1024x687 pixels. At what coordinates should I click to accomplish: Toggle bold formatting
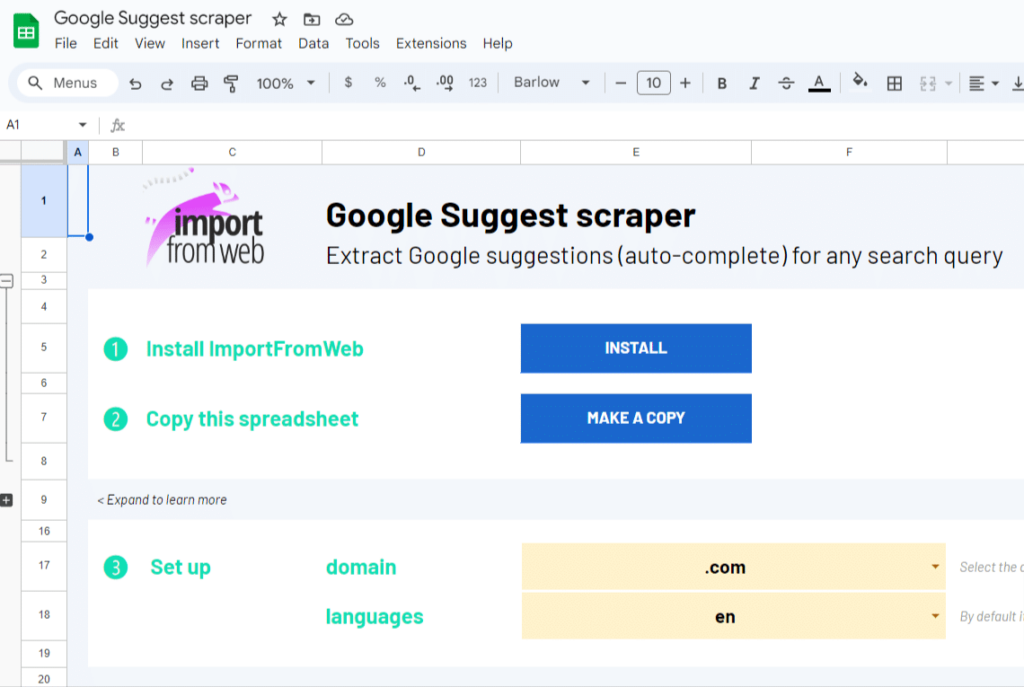point(722,83)
